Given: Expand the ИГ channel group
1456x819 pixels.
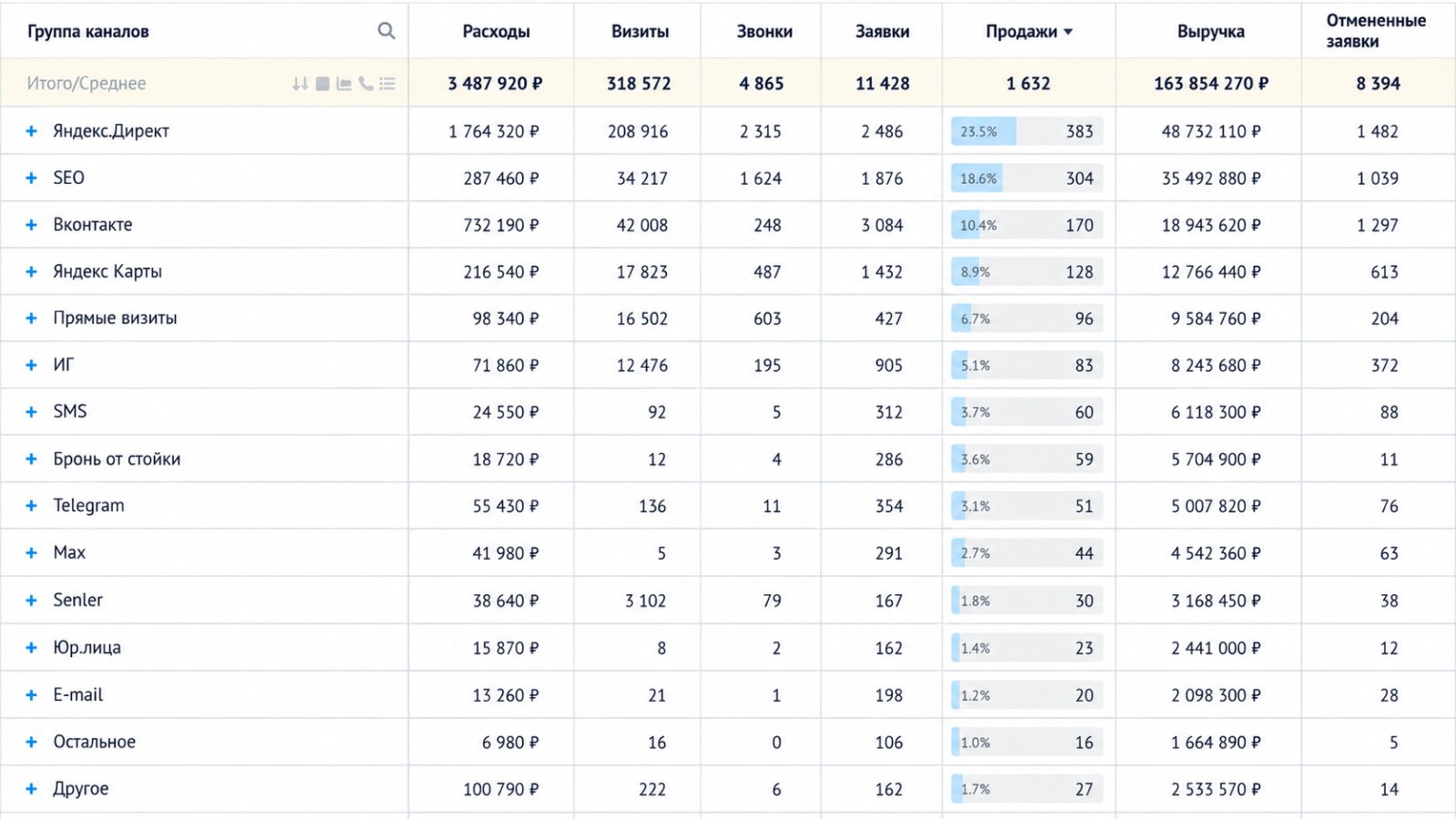Looking at the screenshot, I should [x=31, y=365].
